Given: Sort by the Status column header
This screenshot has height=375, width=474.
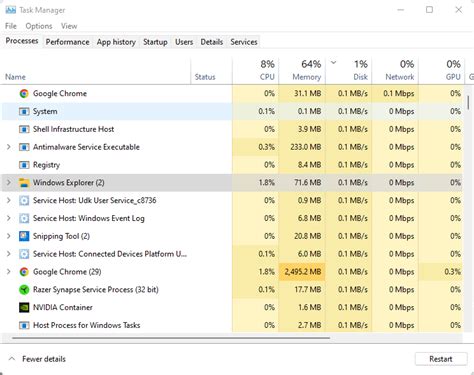Looking at the screenshot, I should (211, 71).
